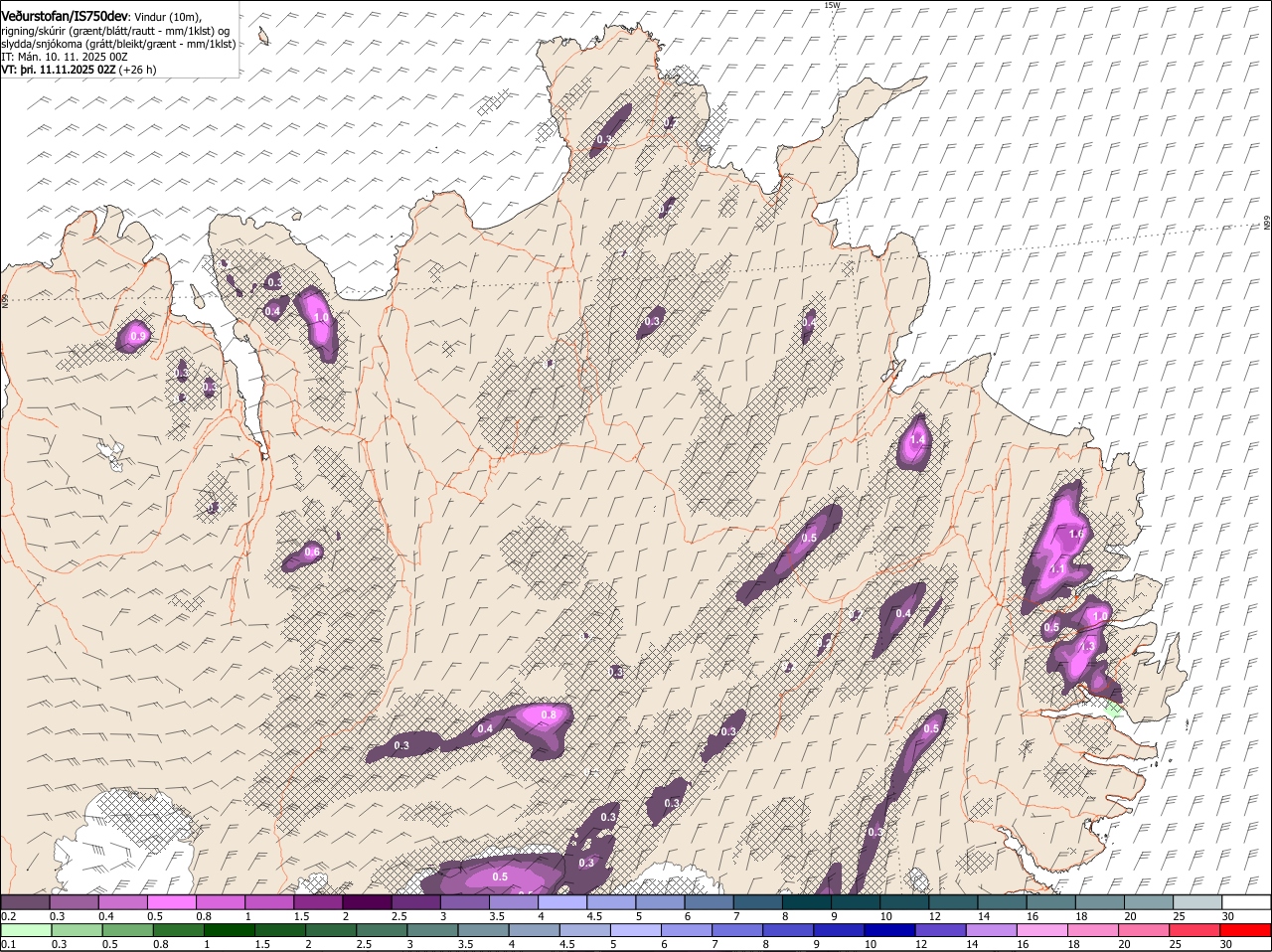Select the 'VT: þri. 11.11.2025 02Z' valid time

coord(59,70)
